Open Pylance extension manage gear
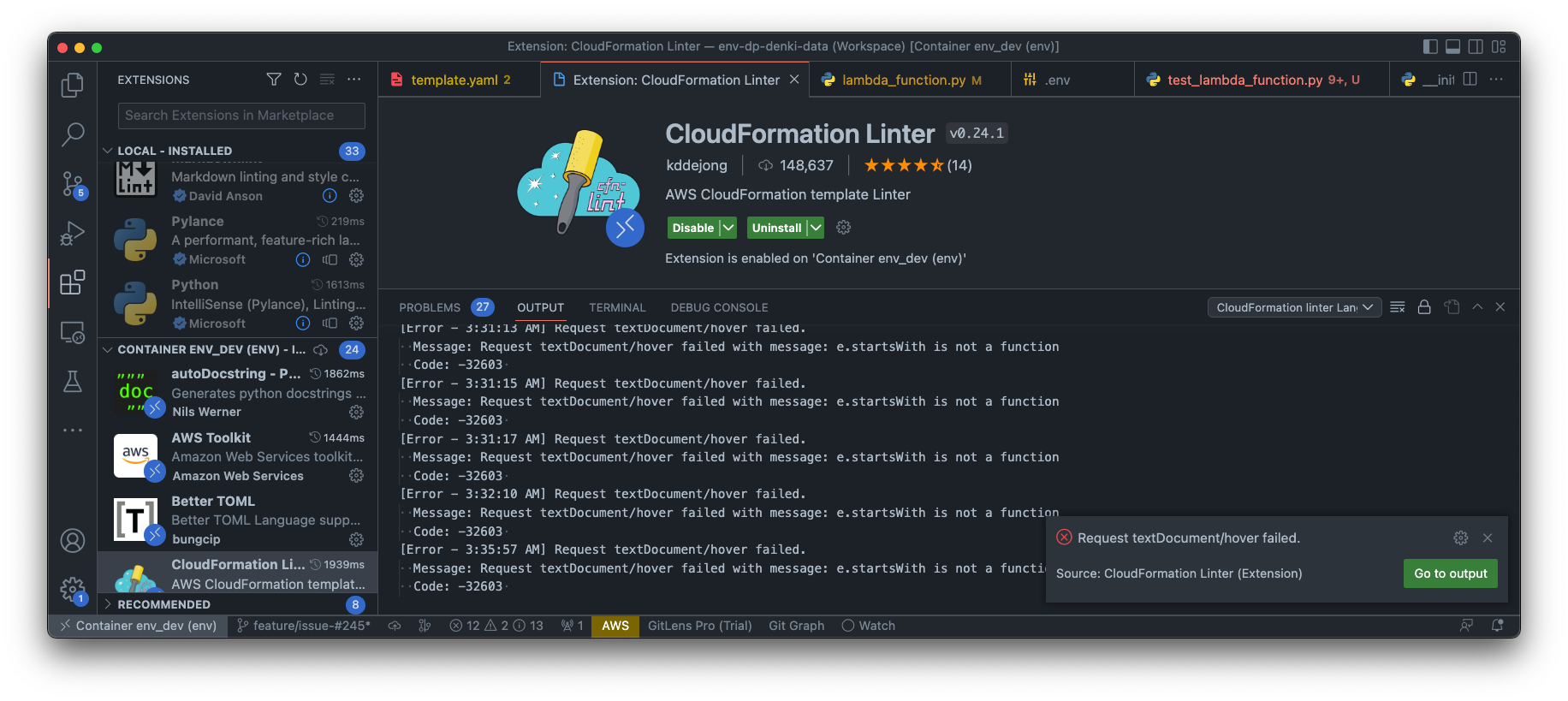 pos(357,259)
